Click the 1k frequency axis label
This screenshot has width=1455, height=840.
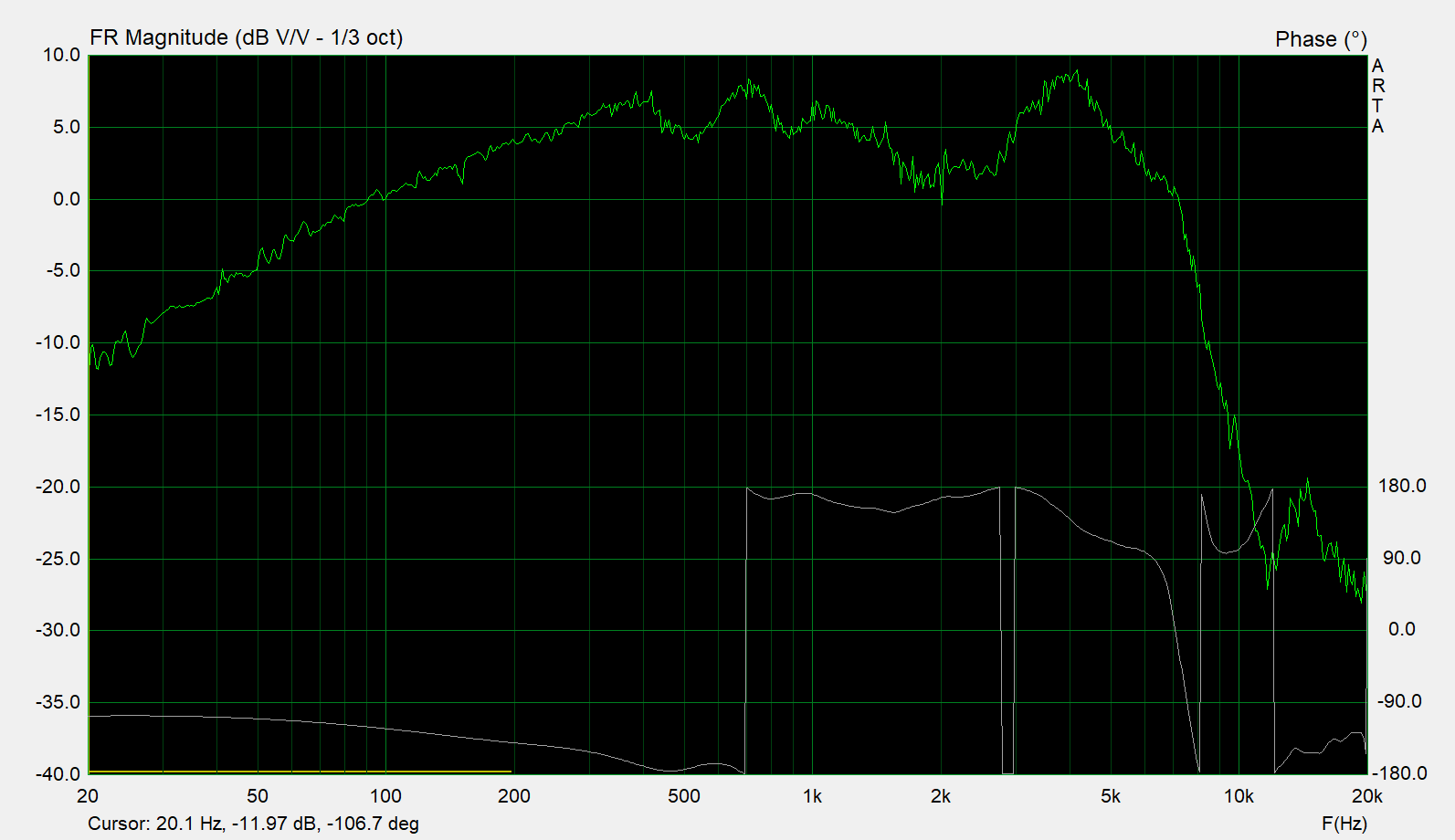[812, 796]
